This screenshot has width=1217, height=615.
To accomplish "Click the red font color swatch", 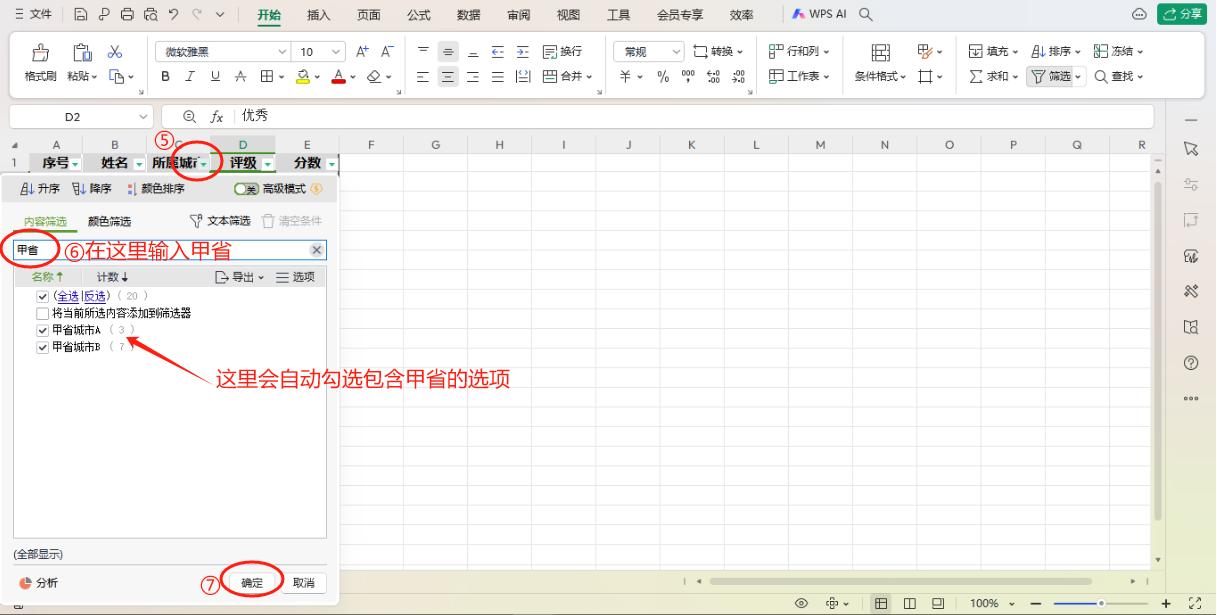I will [x=338, y=77].
